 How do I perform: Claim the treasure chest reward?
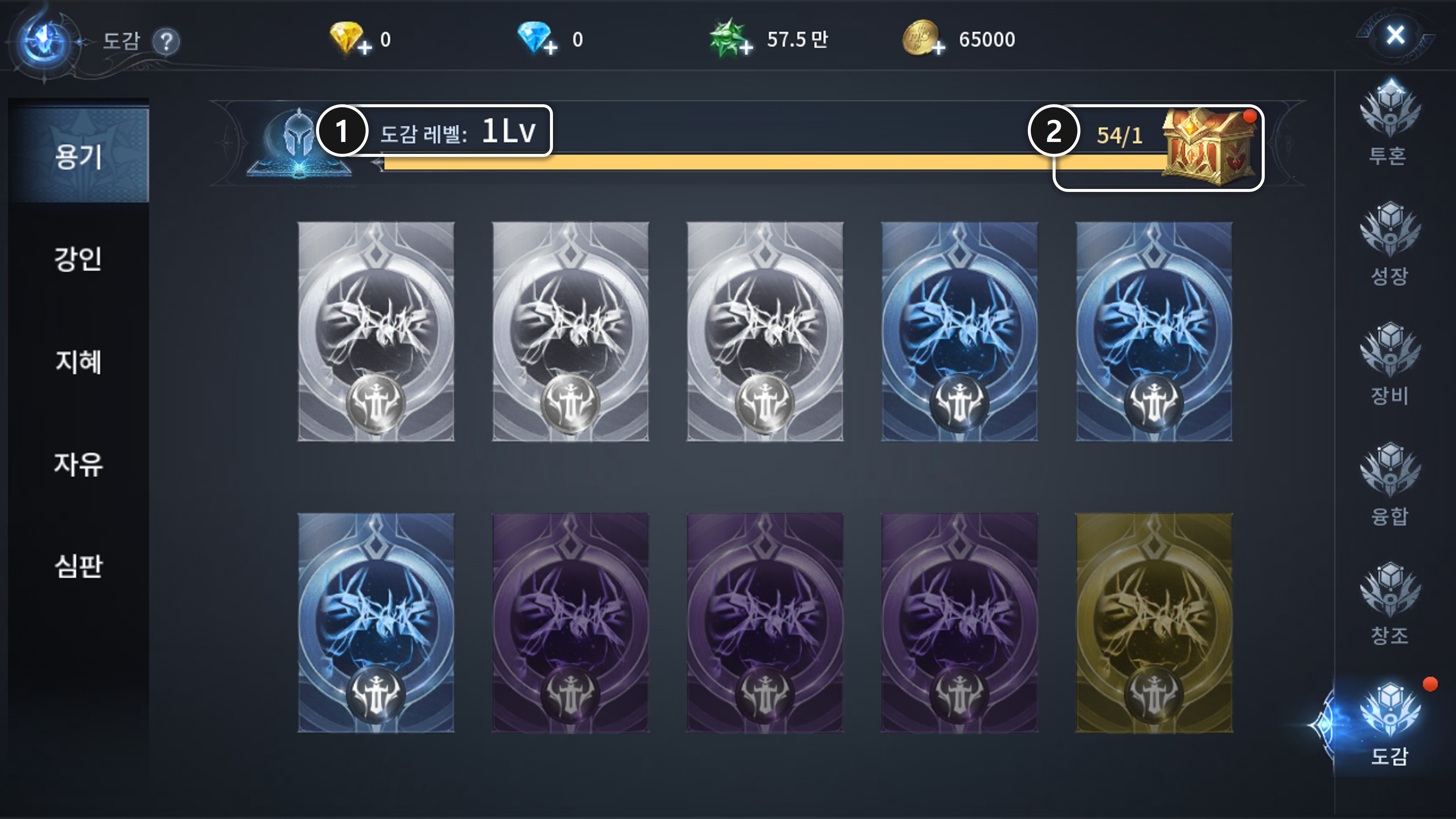[x=1208, y=146]
